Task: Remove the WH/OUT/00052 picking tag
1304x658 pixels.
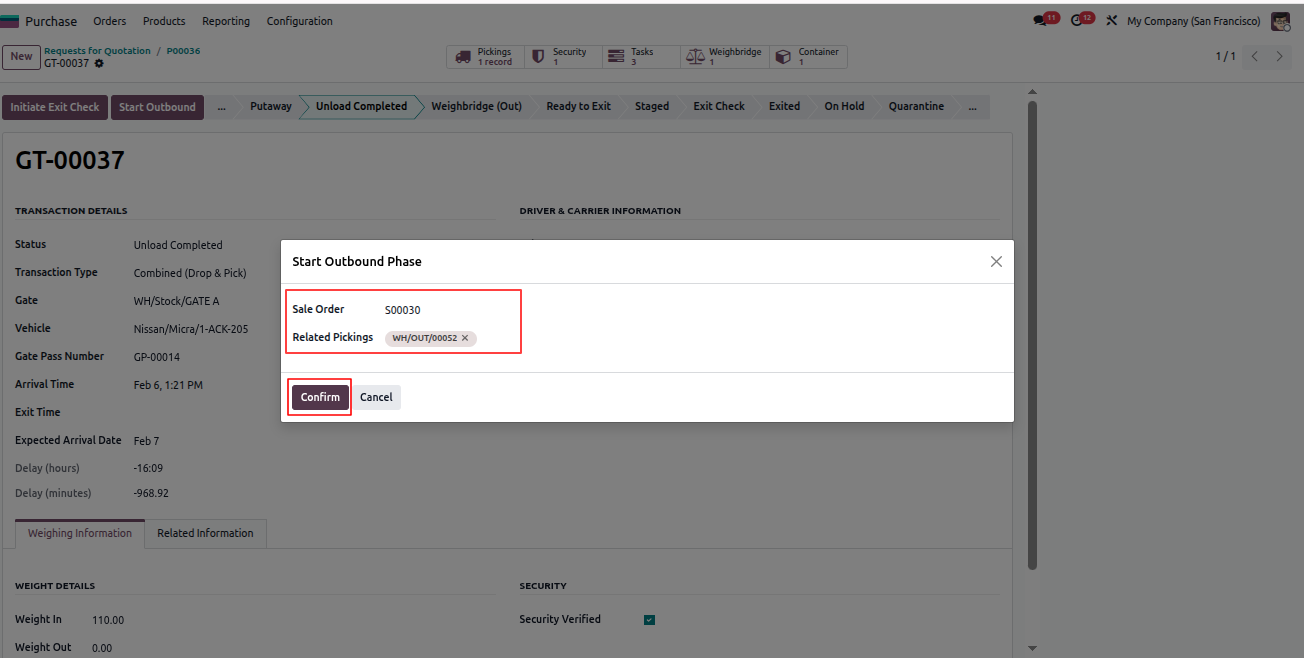Action: (x=465, y=338)
